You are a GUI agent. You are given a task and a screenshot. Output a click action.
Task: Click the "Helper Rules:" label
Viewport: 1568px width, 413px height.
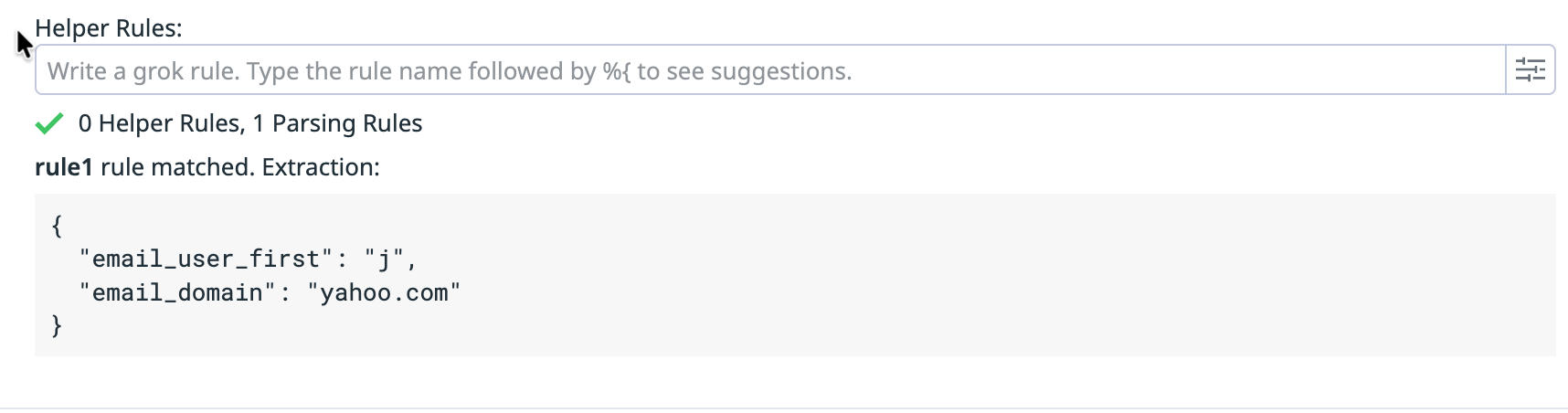(108, 28)
